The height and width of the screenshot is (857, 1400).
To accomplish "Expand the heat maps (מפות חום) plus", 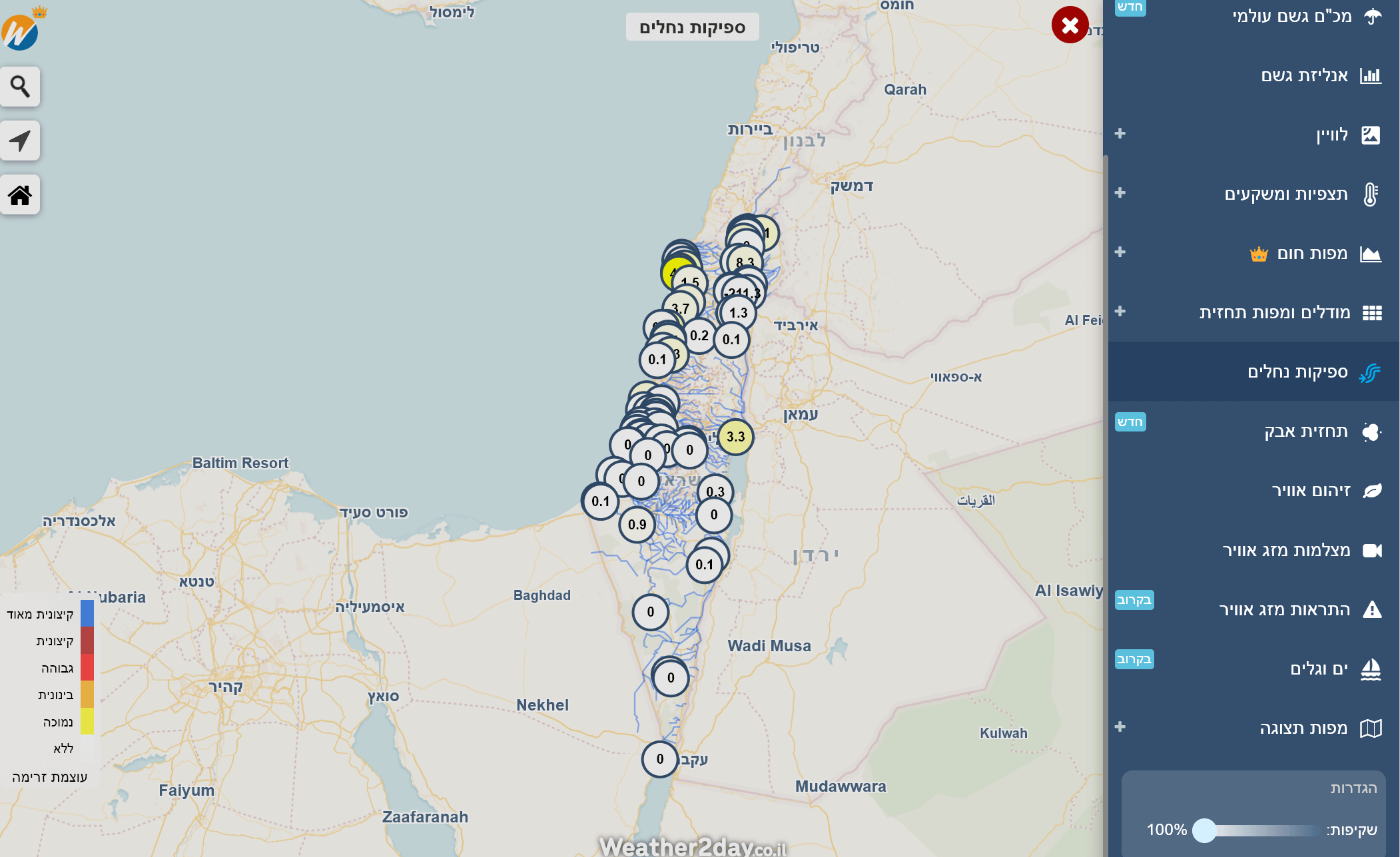I will [x=1120, y=252].
